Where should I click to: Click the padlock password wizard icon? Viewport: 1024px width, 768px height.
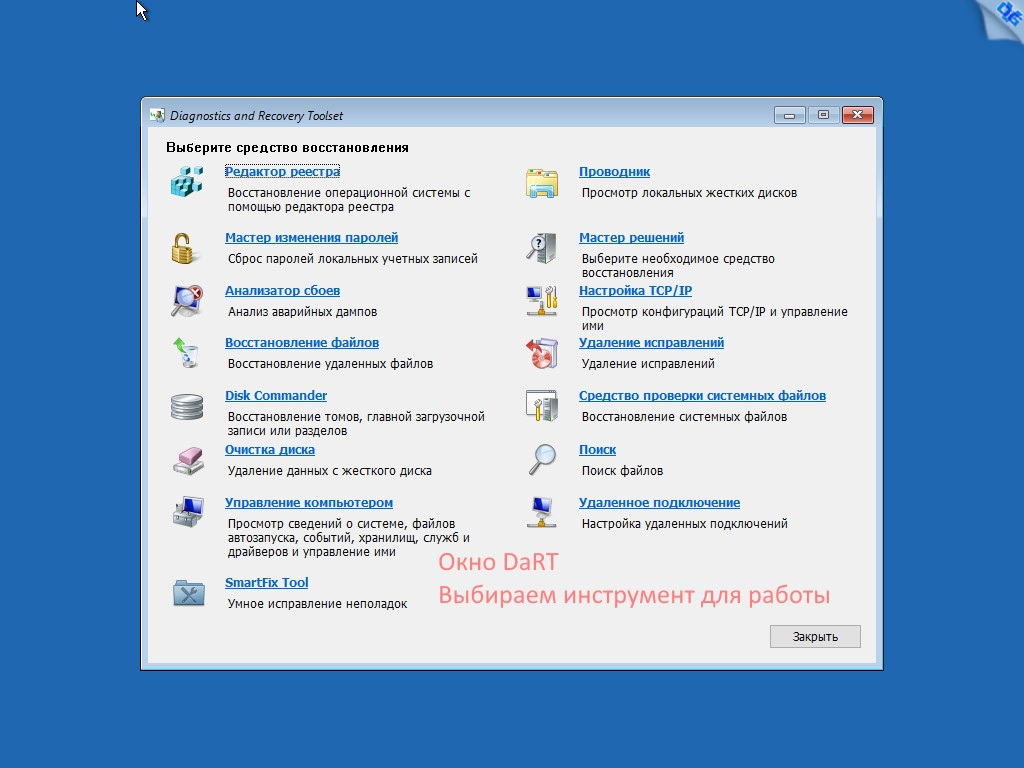[186, 247]
